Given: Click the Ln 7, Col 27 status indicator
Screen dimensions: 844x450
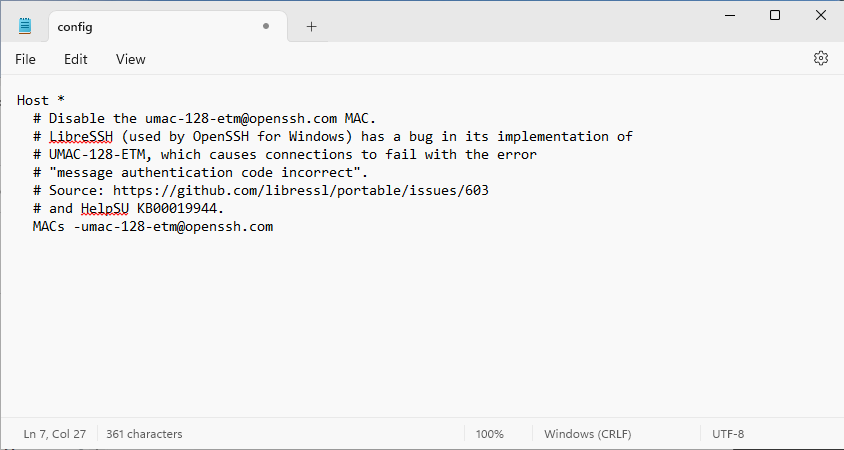Looking at the screenshot, I should click(x=54, y=434).
